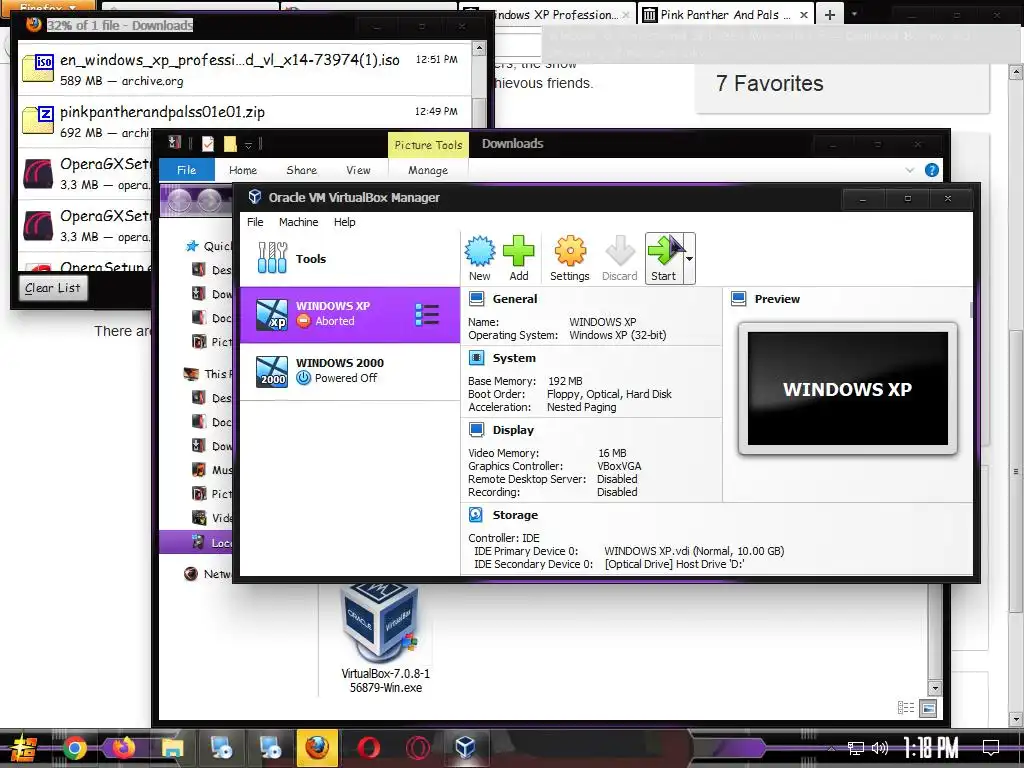Select the Windows XP iso download entry
1024x768 pixels.
[244, 69]
